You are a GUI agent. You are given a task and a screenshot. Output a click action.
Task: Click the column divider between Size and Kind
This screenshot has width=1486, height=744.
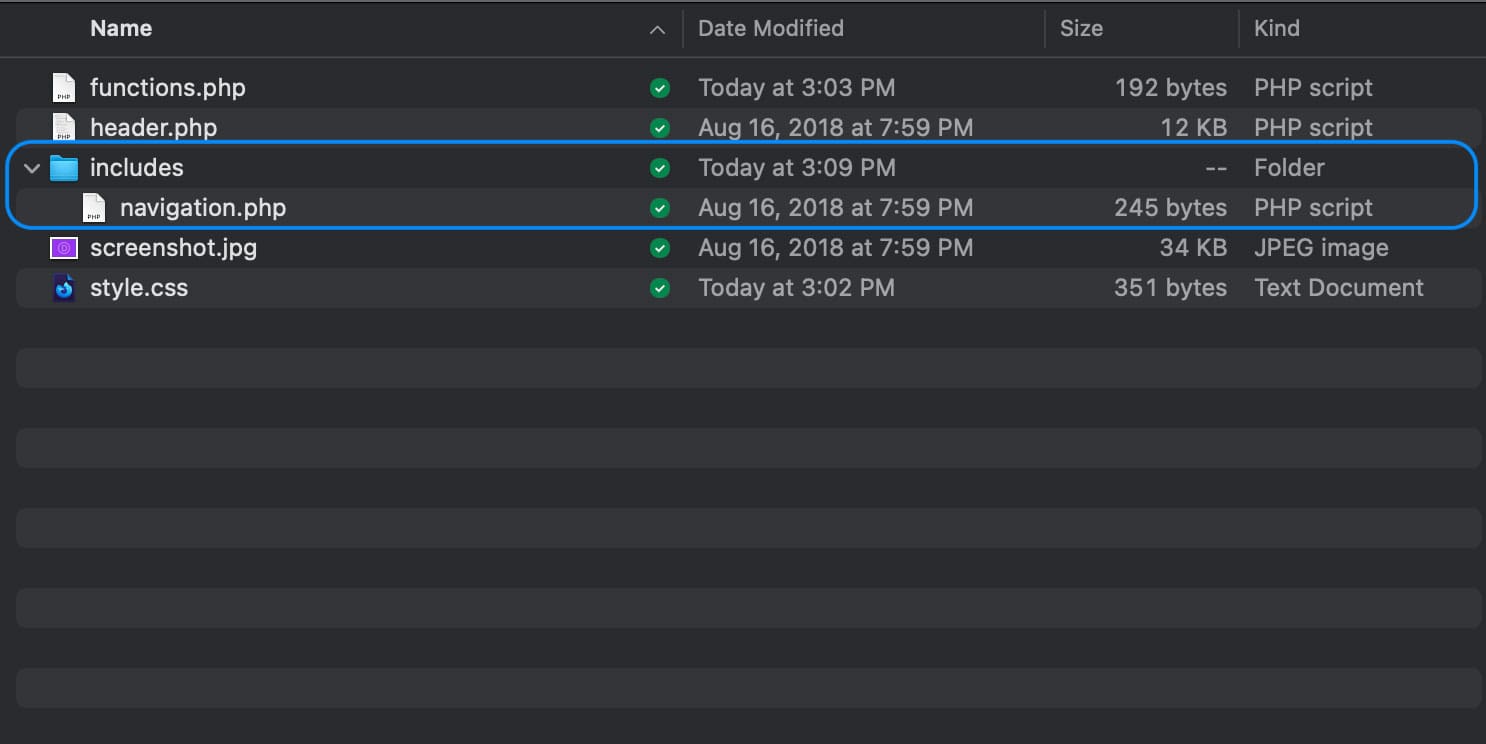click(x=1239, y=28)
